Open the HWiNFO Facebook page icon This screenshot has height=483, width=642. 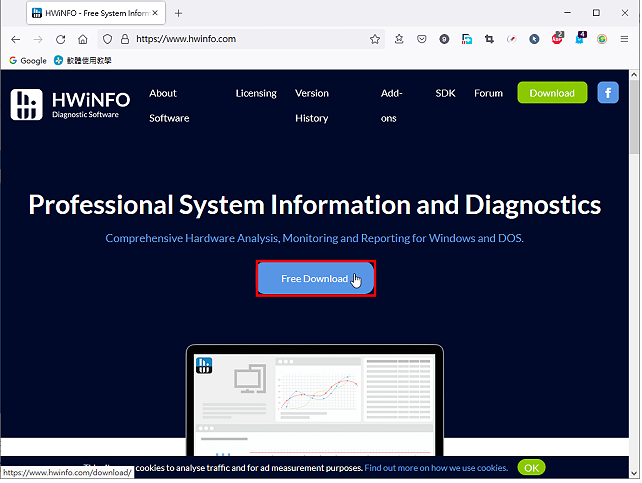click(x=608, y=93)
